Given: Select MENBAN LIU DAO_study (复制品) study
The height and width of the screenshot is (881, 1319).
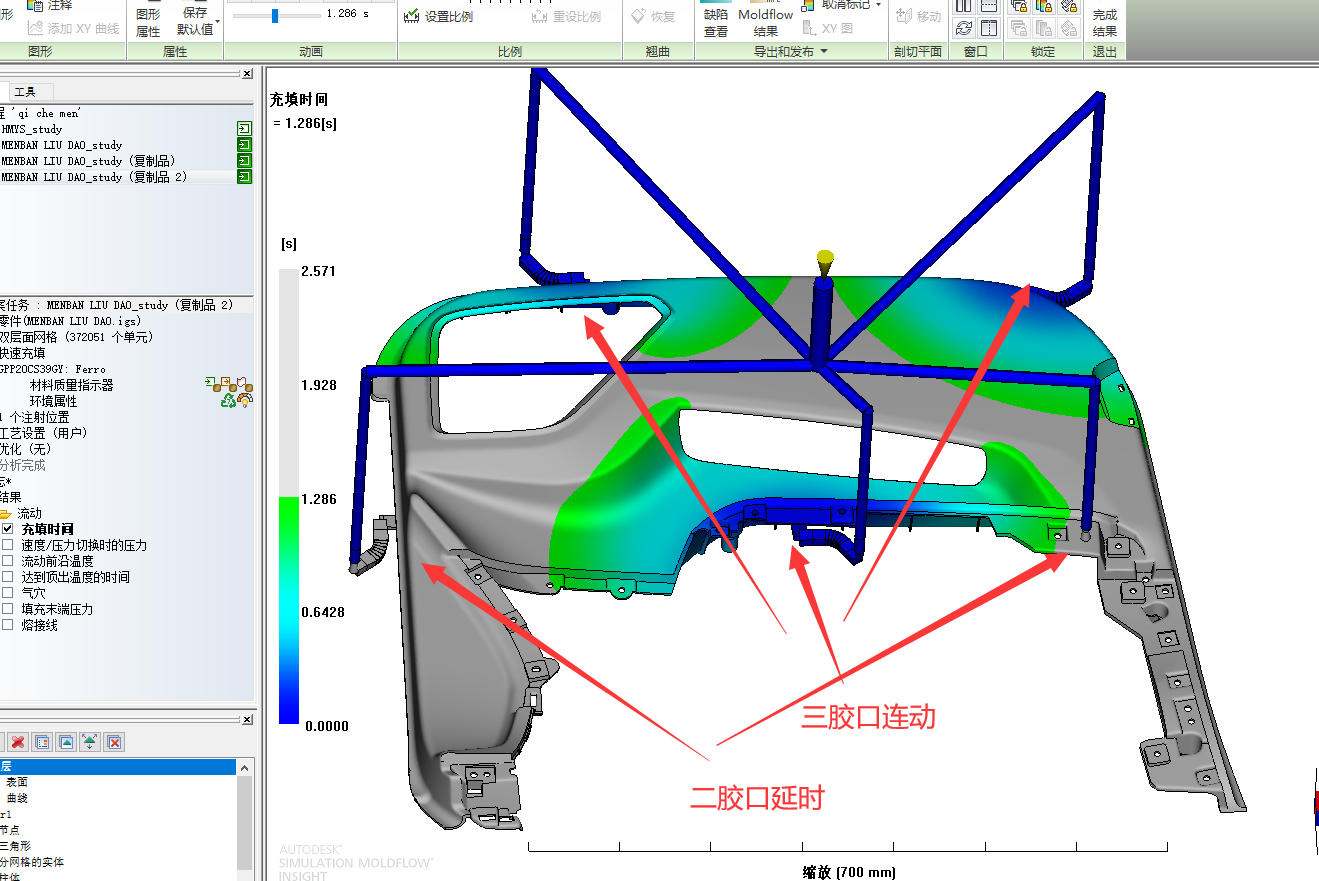Looking at the screenshot, I should coord(88,161).
